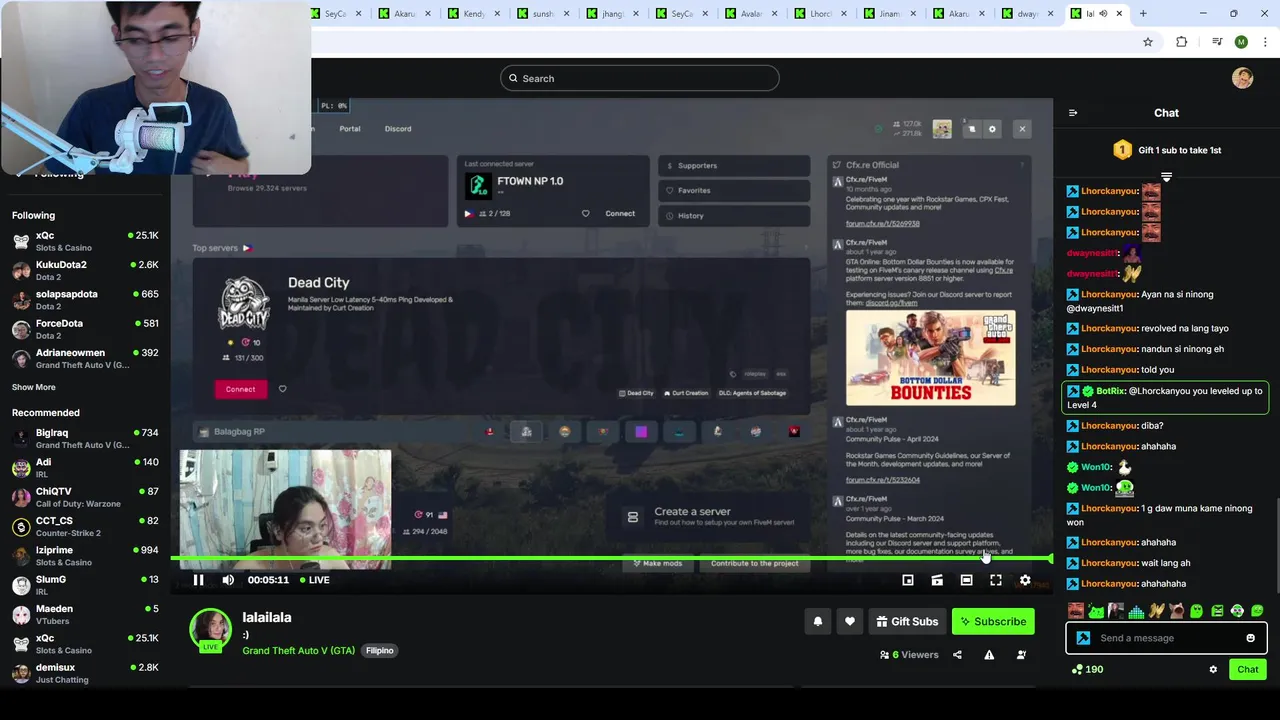Open the demisux Just Chatting channel

tap(85, 672)
